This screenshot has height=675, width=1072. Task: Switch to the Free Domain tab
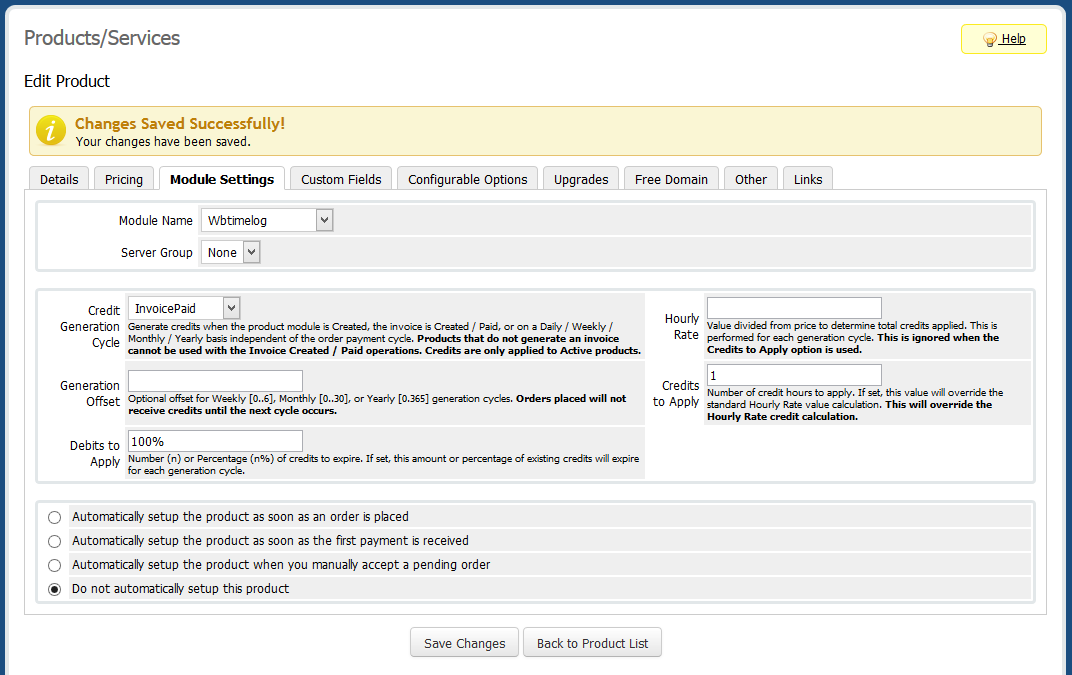coord(670,179)
